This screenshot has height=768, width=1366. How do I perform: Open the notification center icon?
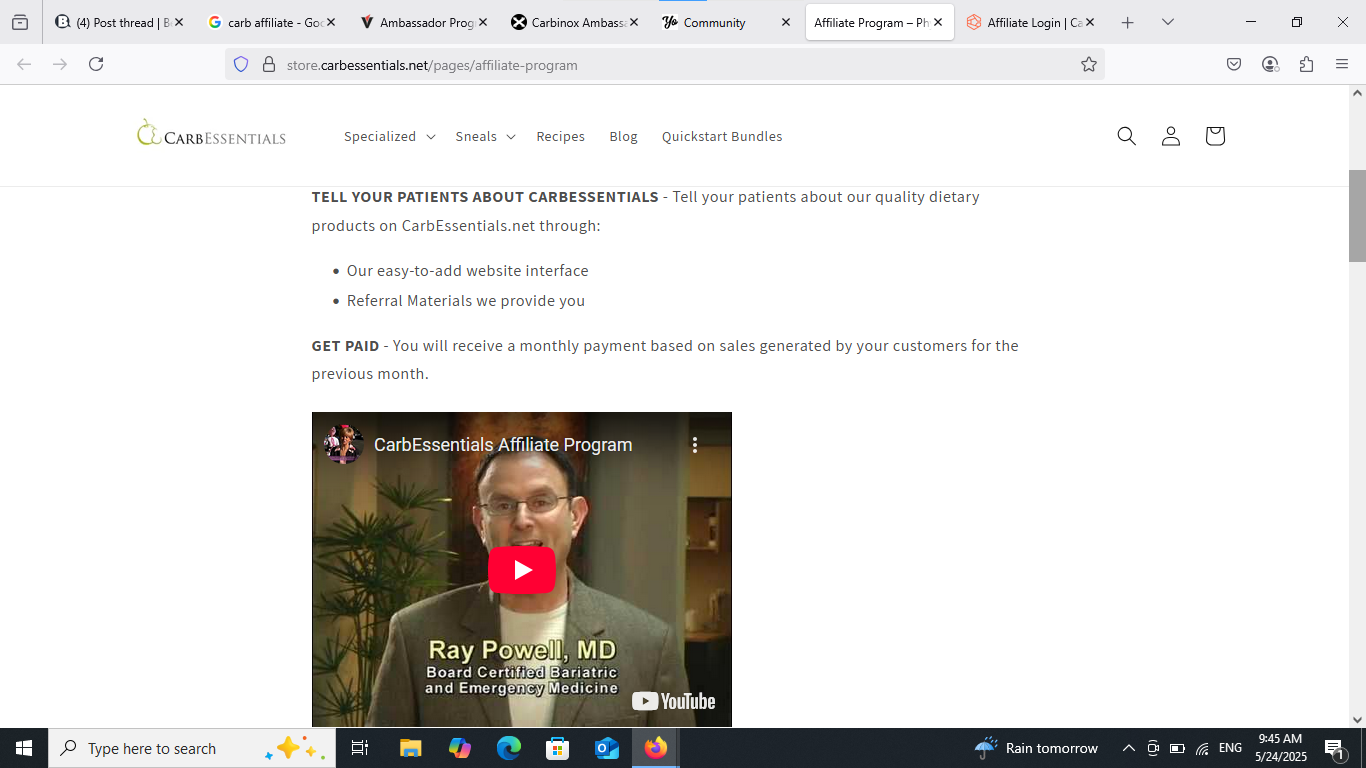[1335, 748]
